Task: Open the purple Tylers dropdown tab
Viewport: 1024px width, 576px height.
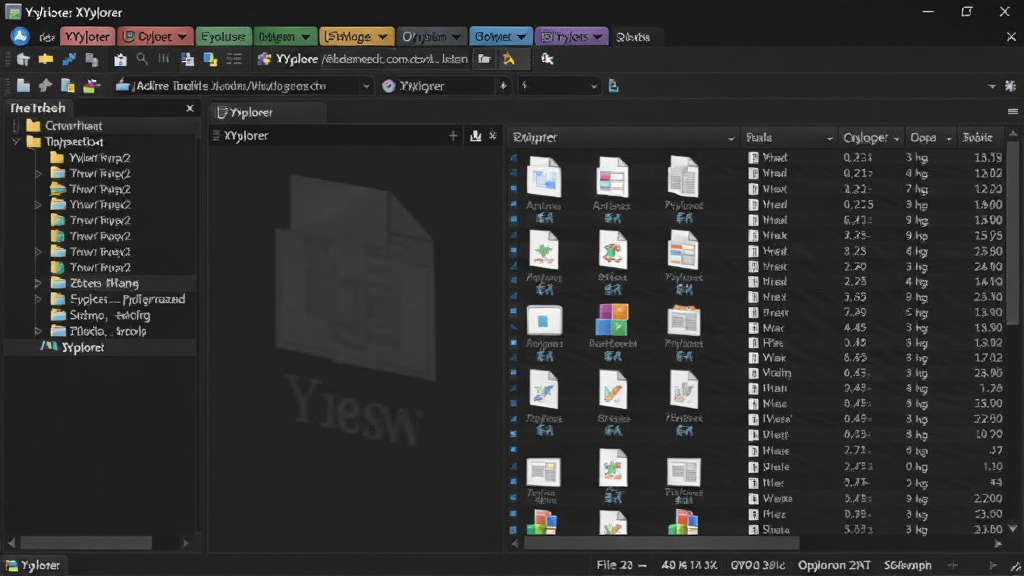Action: click(x=571, y=37)
